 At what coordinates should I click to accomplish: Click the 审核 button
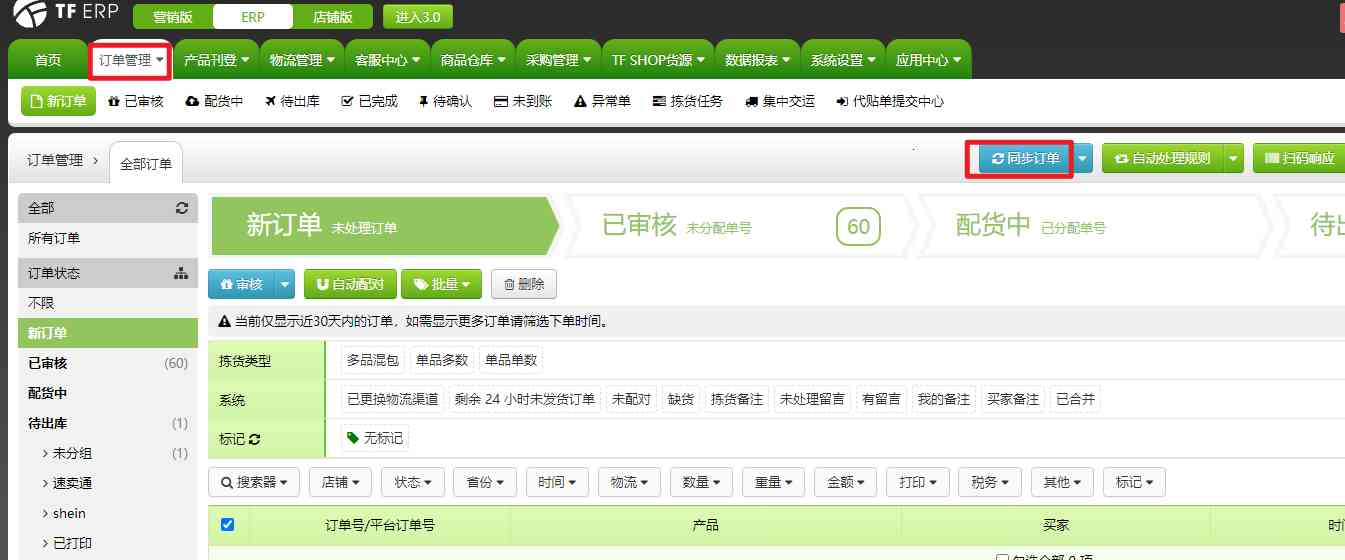pyautogui.click(x=241, y=284)
